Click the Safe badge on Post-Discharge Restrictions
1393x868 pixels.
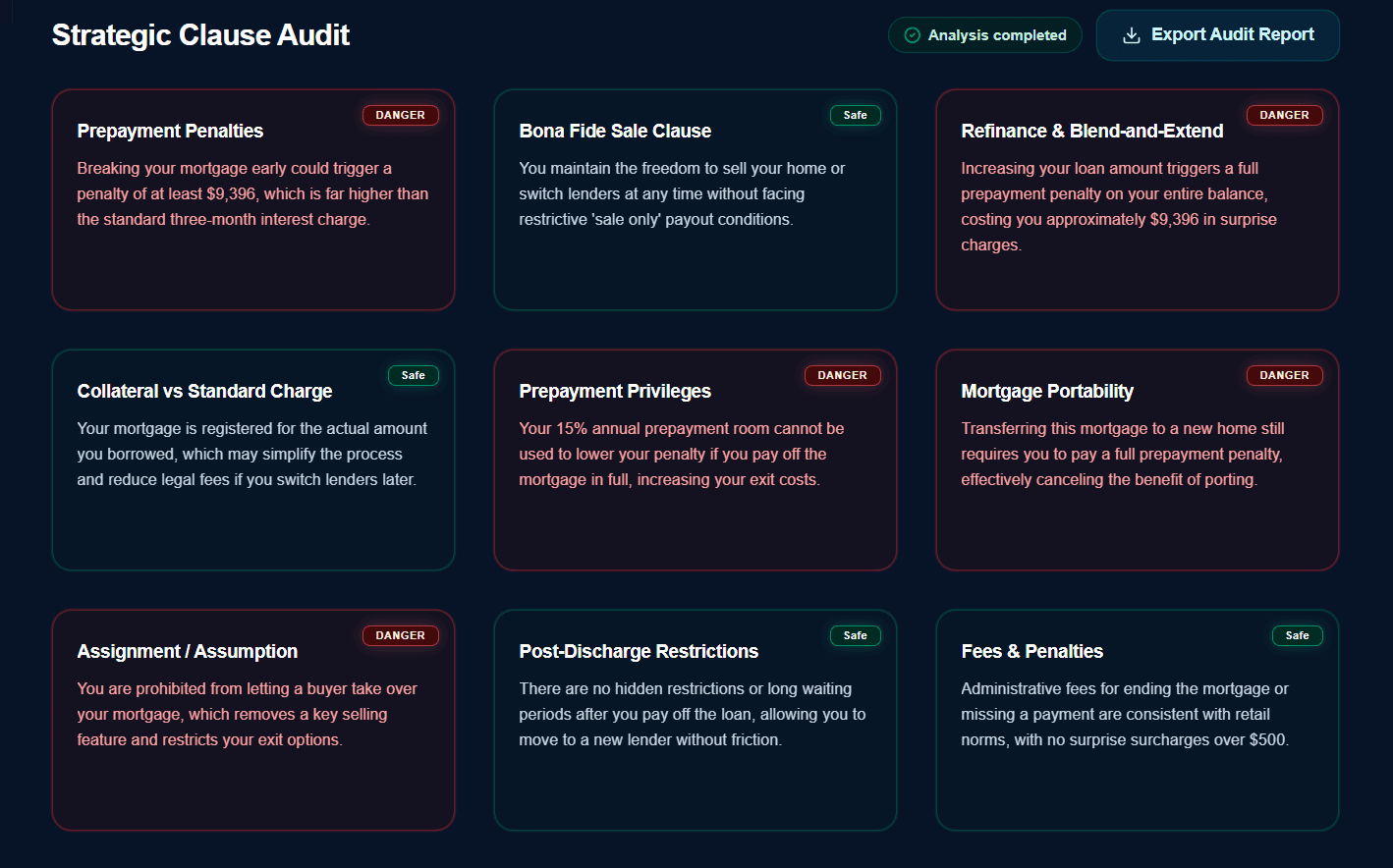(856, 635)
